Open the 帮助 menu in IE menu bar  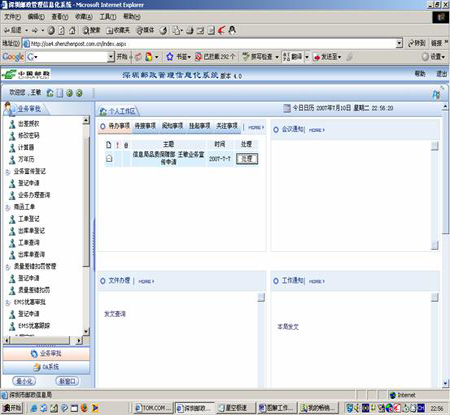tap(132, 16)
